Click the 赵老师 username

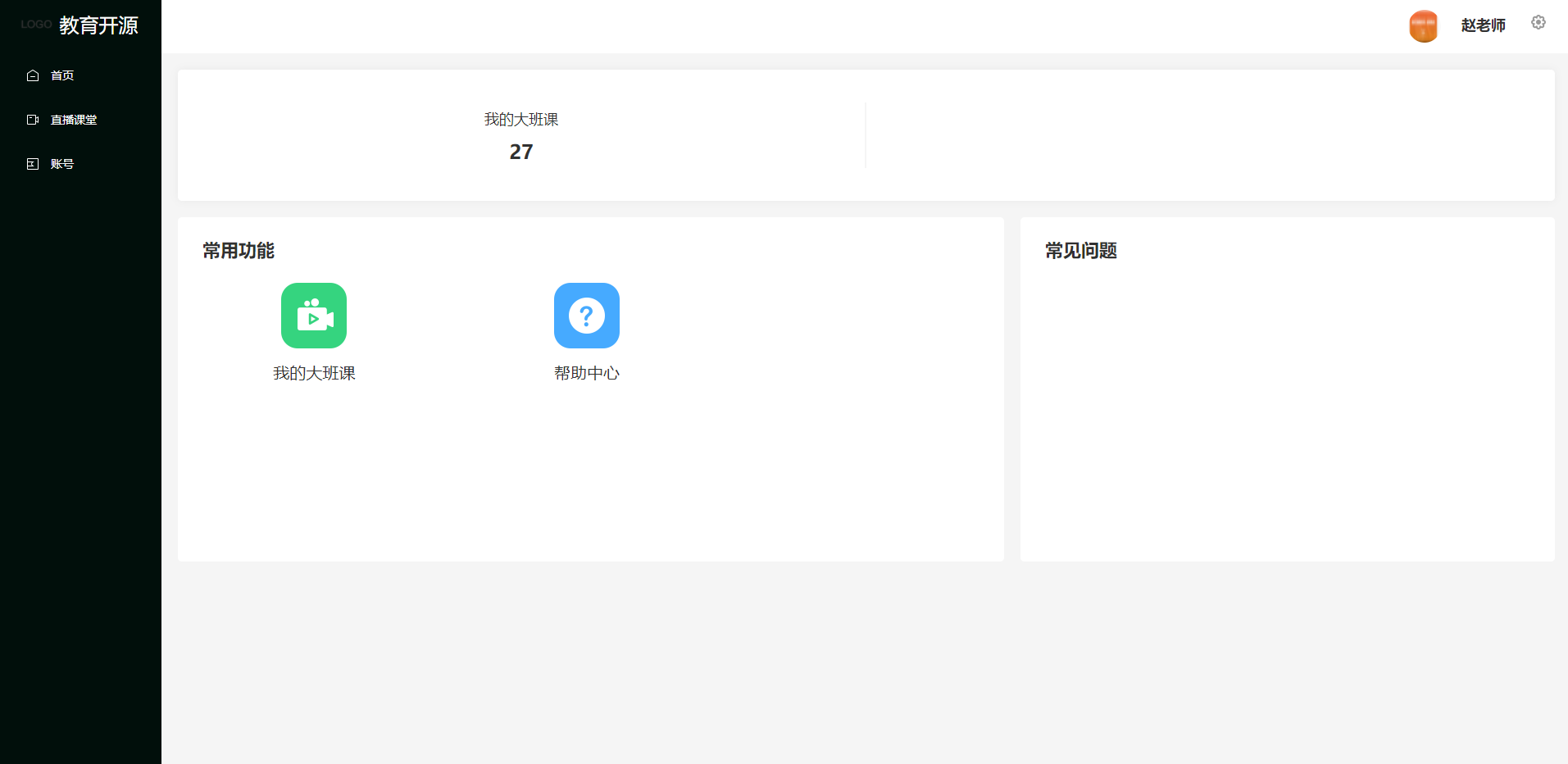click(1484, 25)
